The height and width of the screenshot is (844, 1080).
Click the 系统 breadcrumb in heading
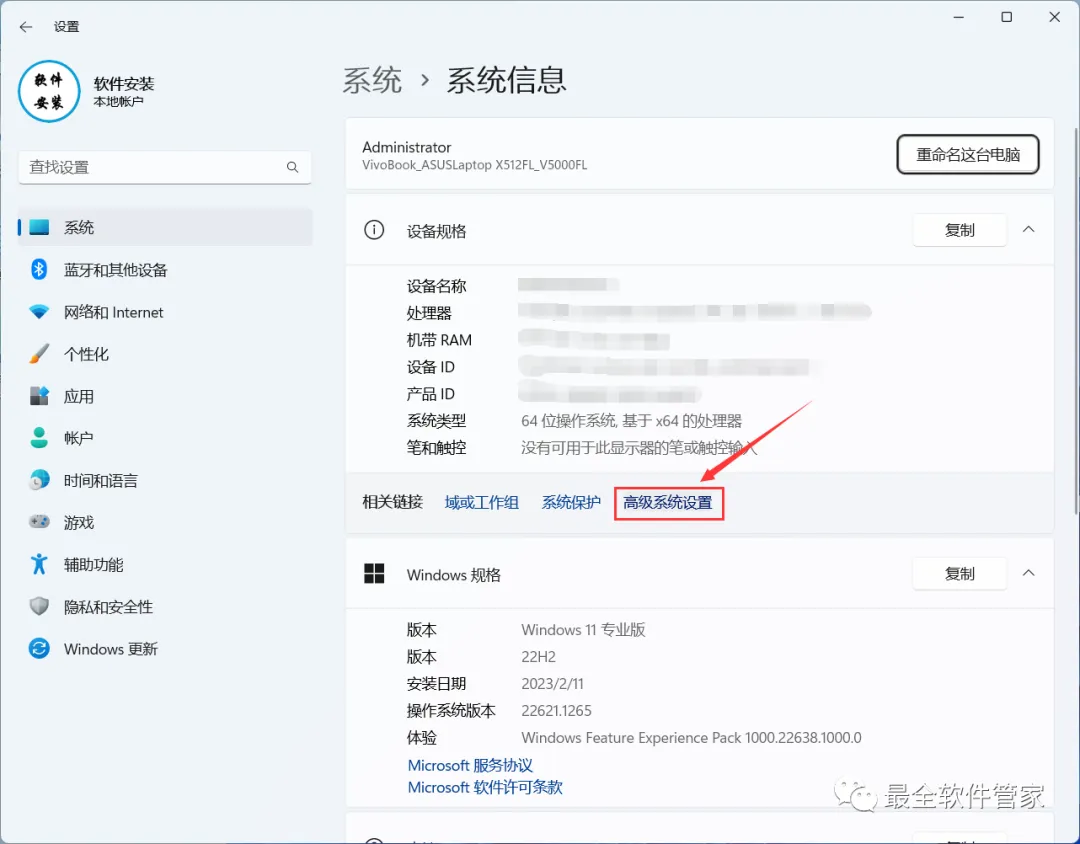[x=373, y=81]
